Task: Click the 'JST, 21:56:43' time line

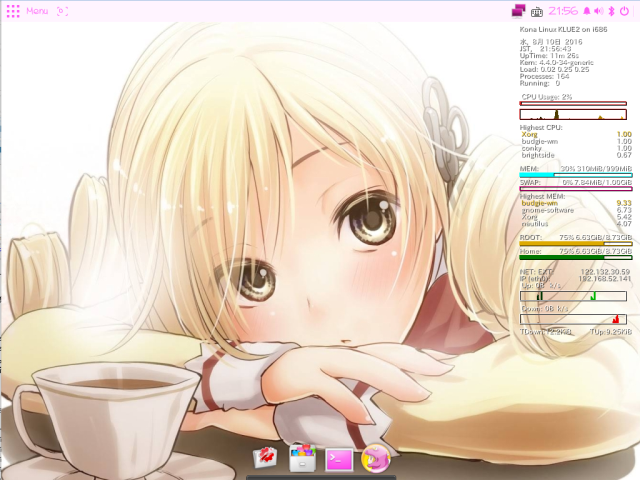Action: (x=545, y=49)
